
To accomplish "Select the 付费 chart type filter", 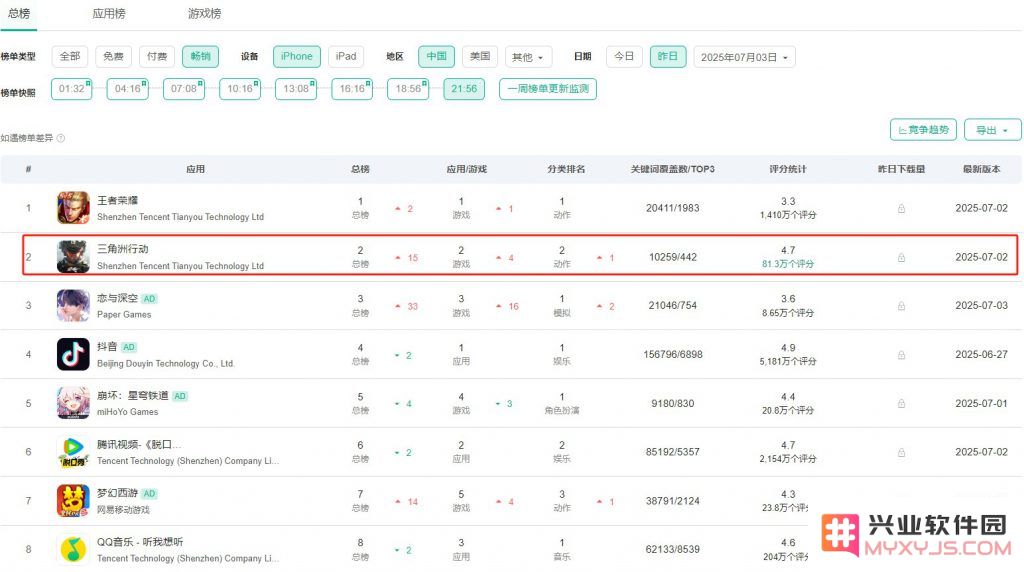I will (x=157, y=56).
